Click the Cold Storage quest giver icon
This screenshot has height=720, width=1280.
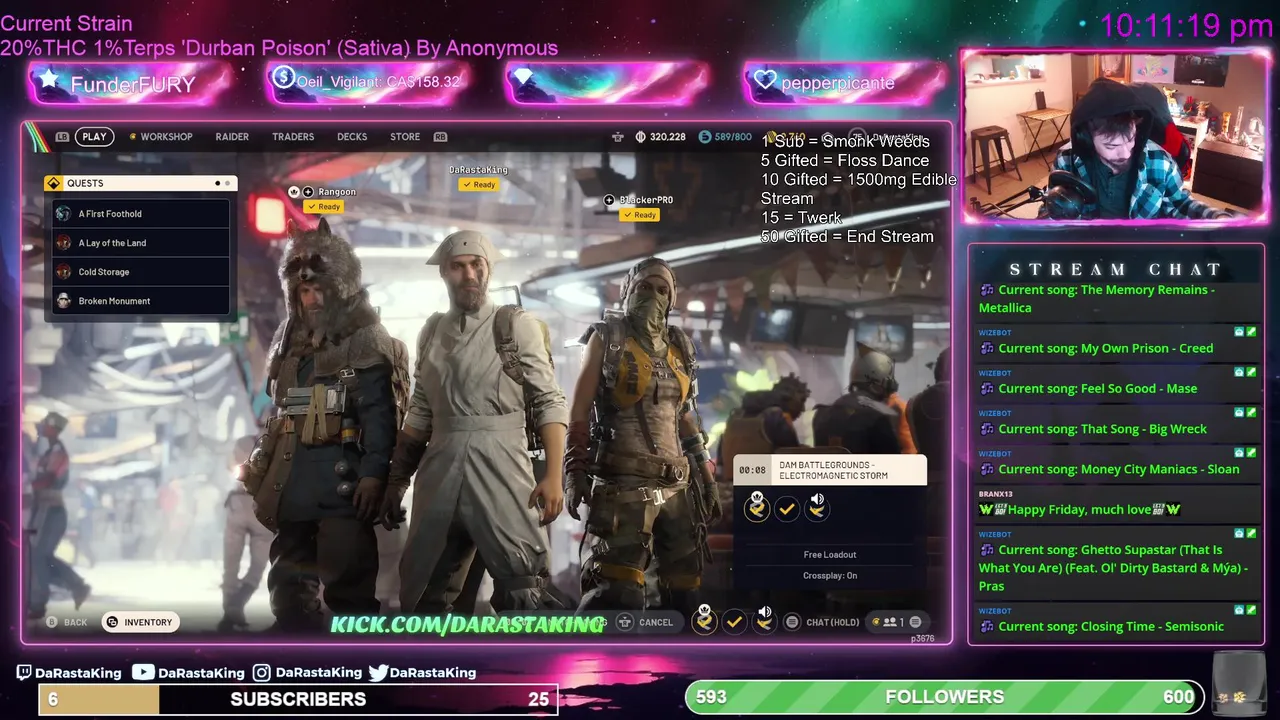tap(64, 272)
